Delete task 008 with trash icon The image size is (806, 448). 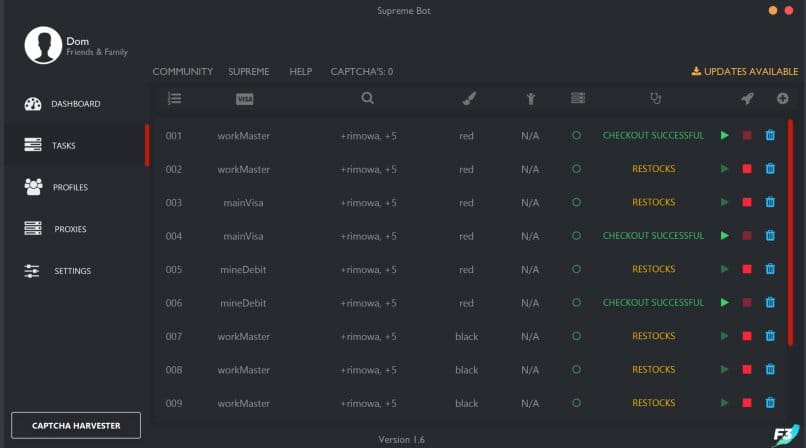770,369
